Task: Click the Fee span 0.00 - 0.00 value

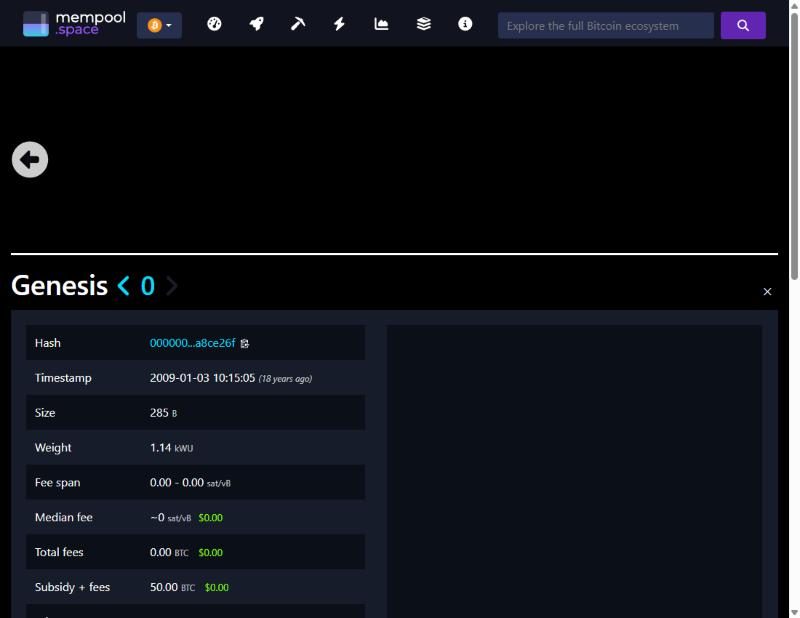Action: [190, 483]
